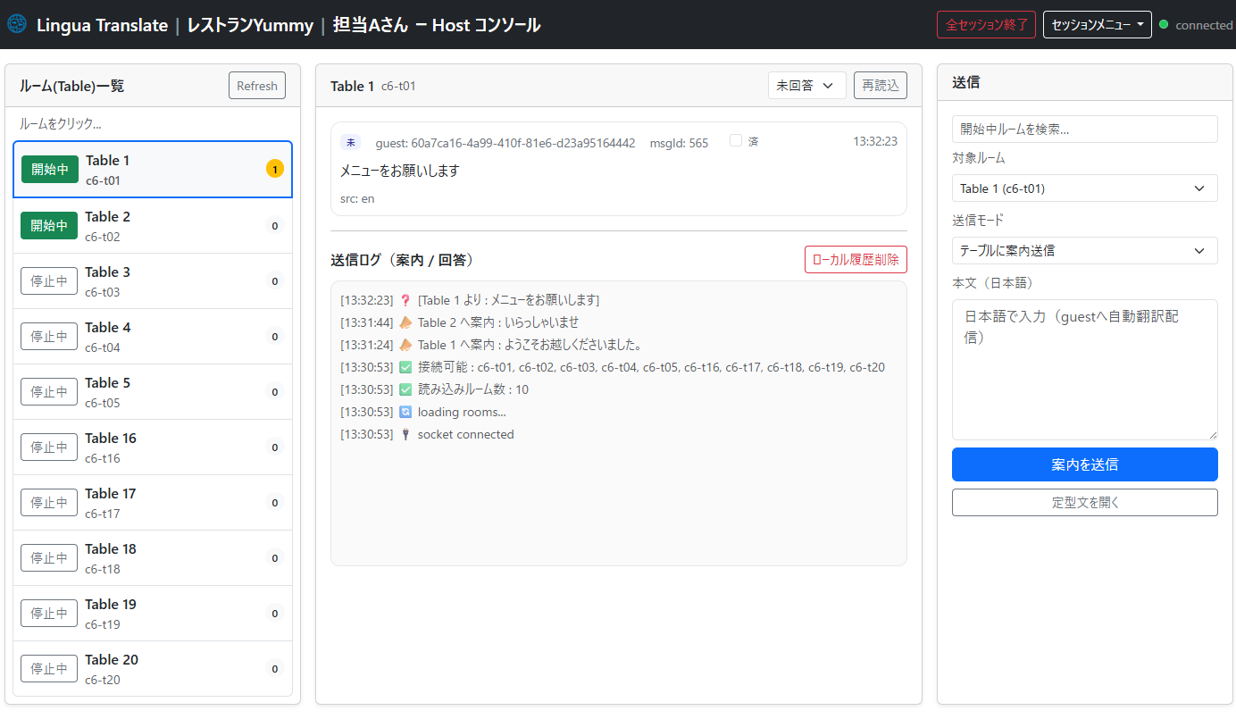1236x712 pixels.
Task: Click the red 全セッション終了 button
Action: [x=986, y=24]
